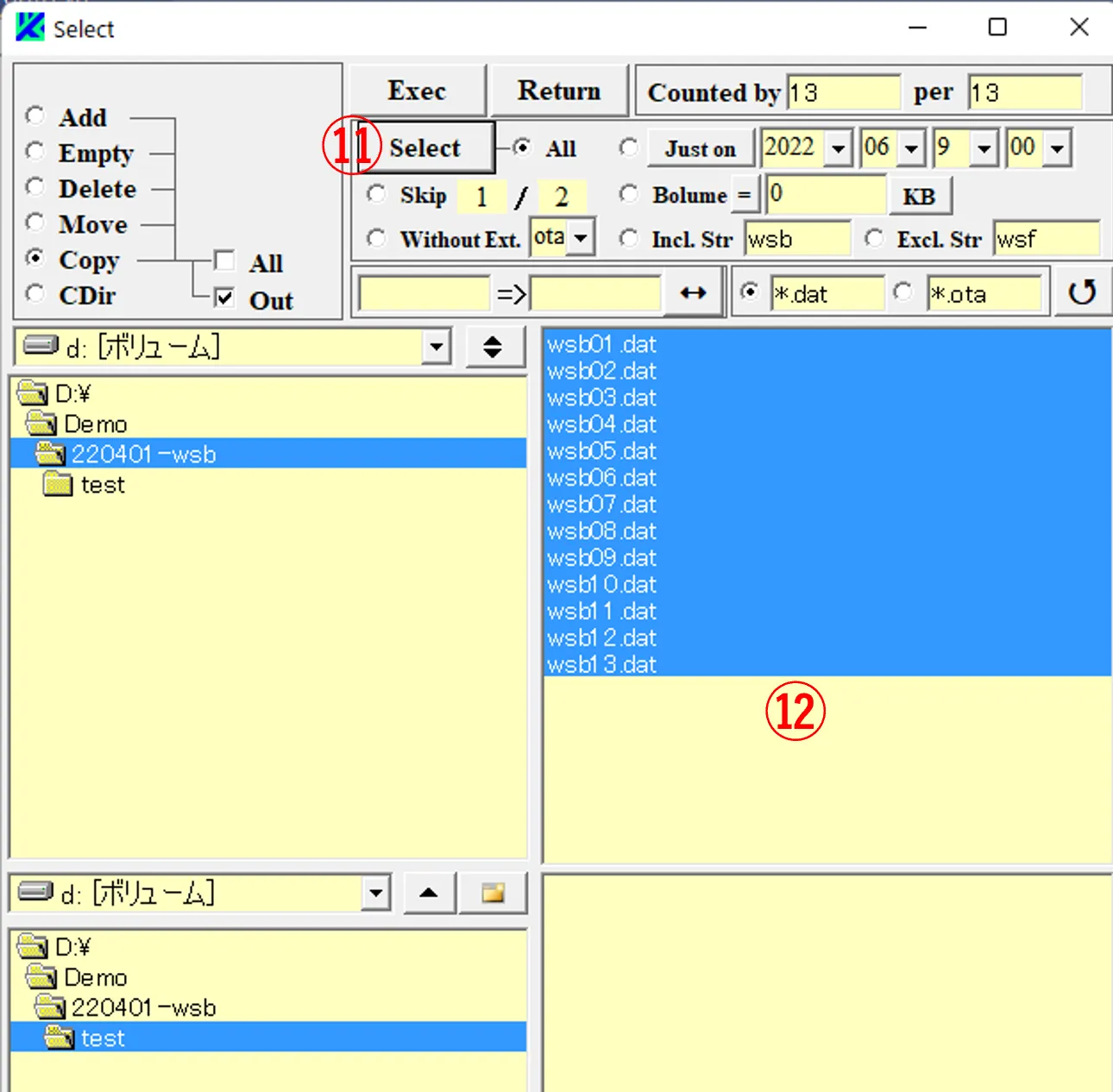Choose the All selection radio button
Screen dimensions: 1113x1092
click(x=521, y=147)
